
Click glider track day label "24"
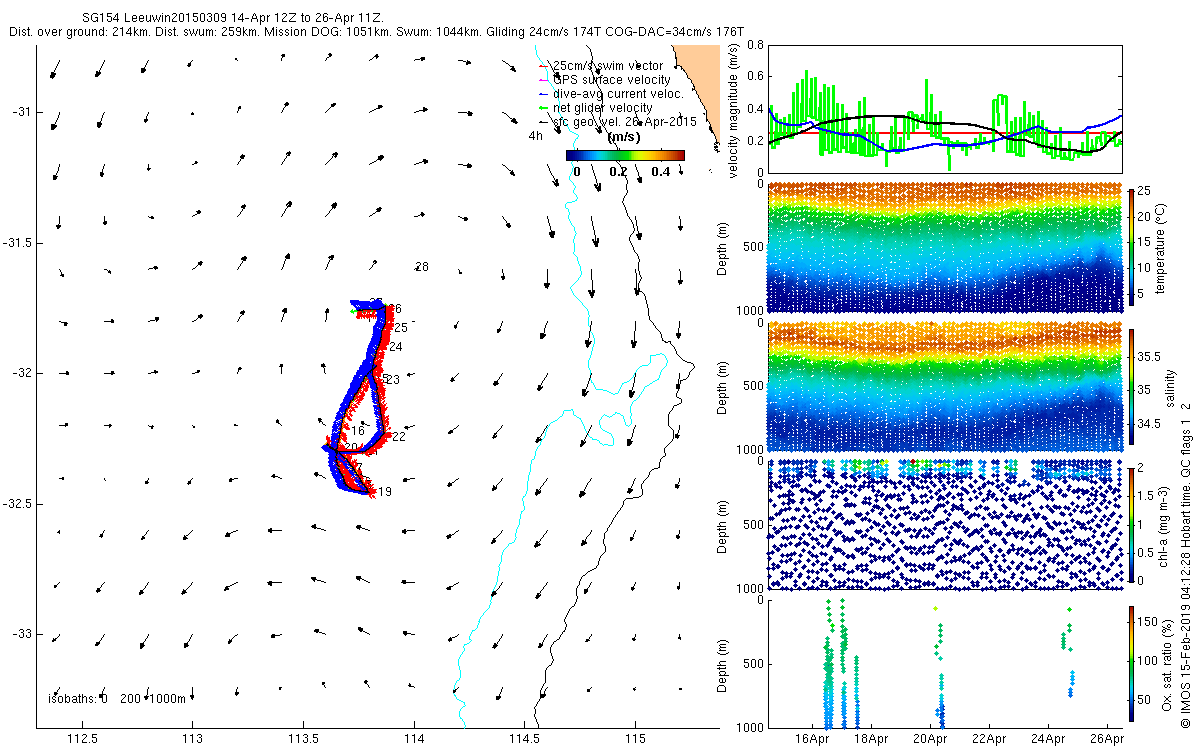(x=395, y=347)
